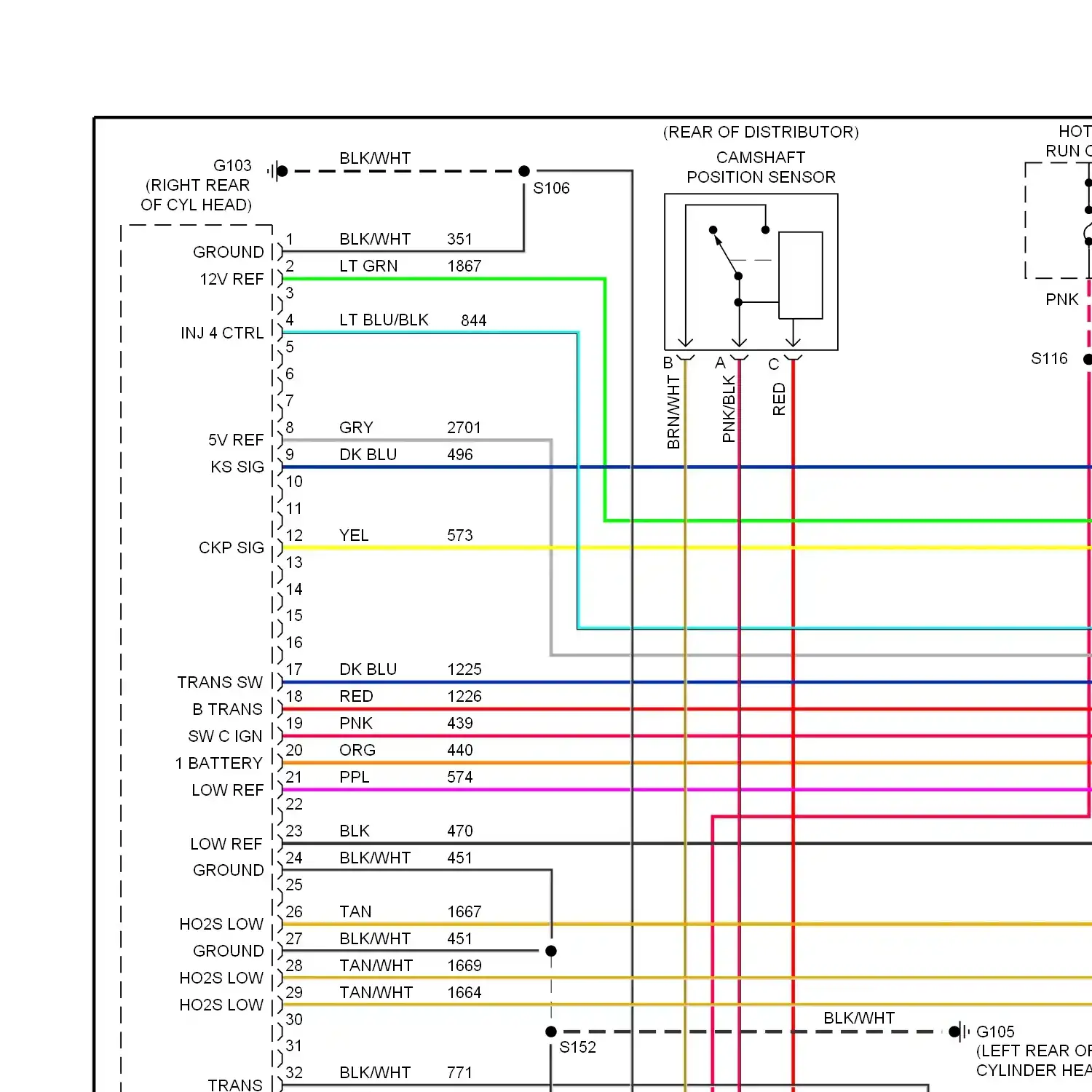Select the 1 BATTERY pin label
1092x1092 pixels.
[x=218, y=763]
